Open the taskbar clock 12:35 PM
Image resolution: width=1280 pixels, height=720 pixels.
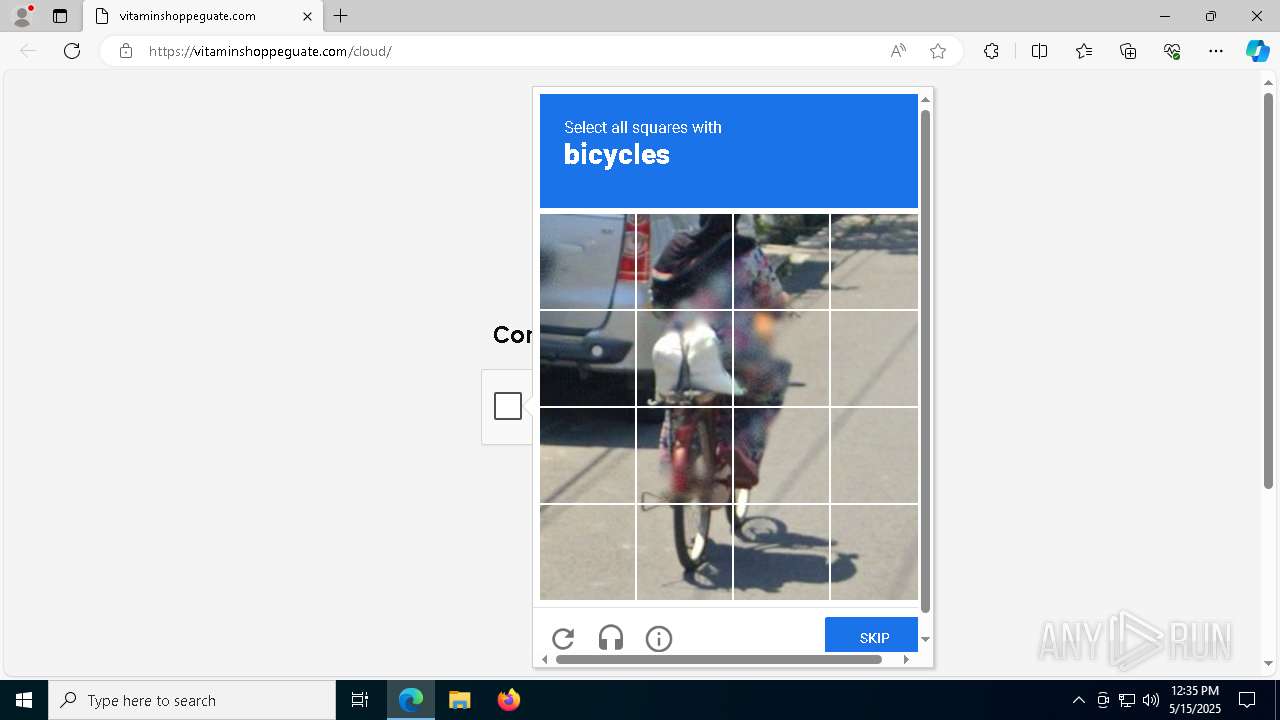pyautogui.click(x=1194, y=700)
